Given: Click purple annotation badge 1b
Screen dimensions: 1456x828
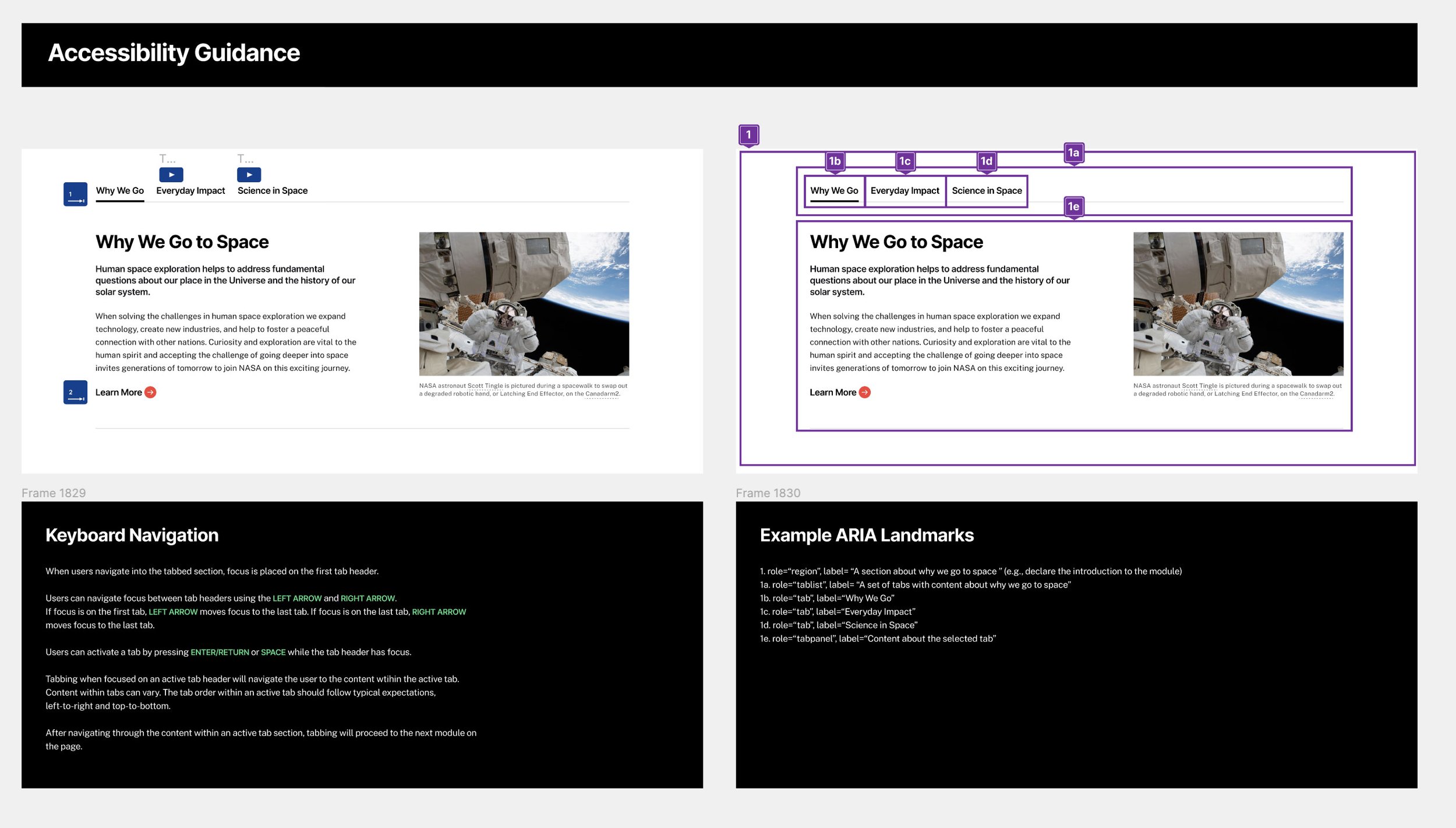Looking at the screenshot, I should coord(835,161).
